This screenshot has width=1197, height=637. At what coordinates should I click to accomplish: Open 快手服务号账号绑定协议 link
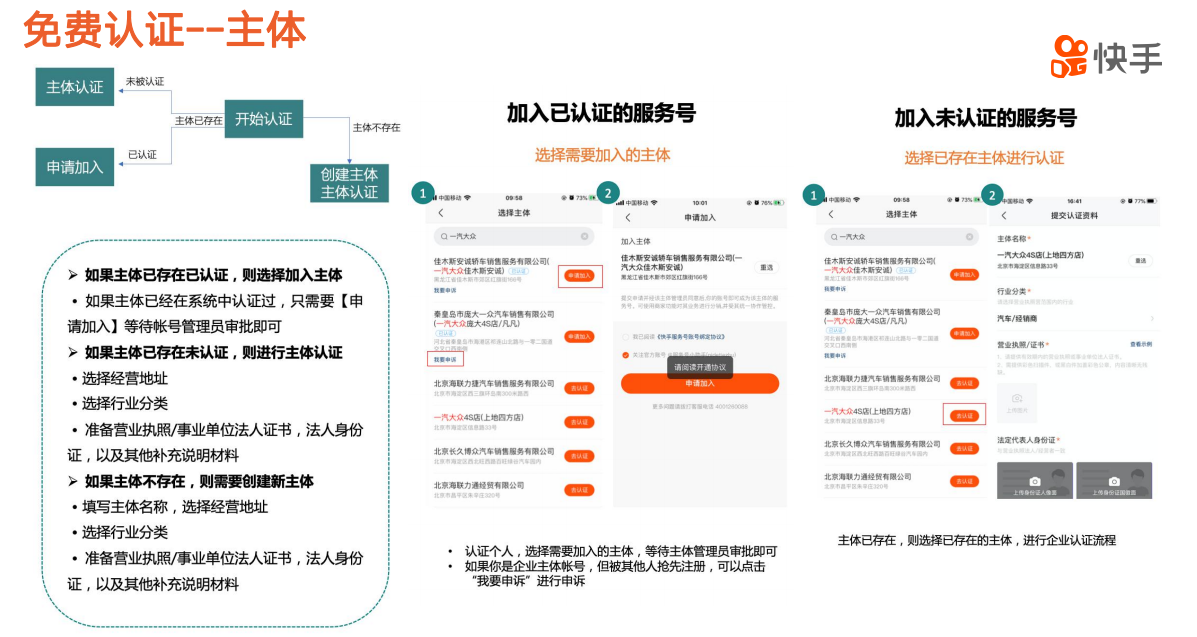pos(690,337)
